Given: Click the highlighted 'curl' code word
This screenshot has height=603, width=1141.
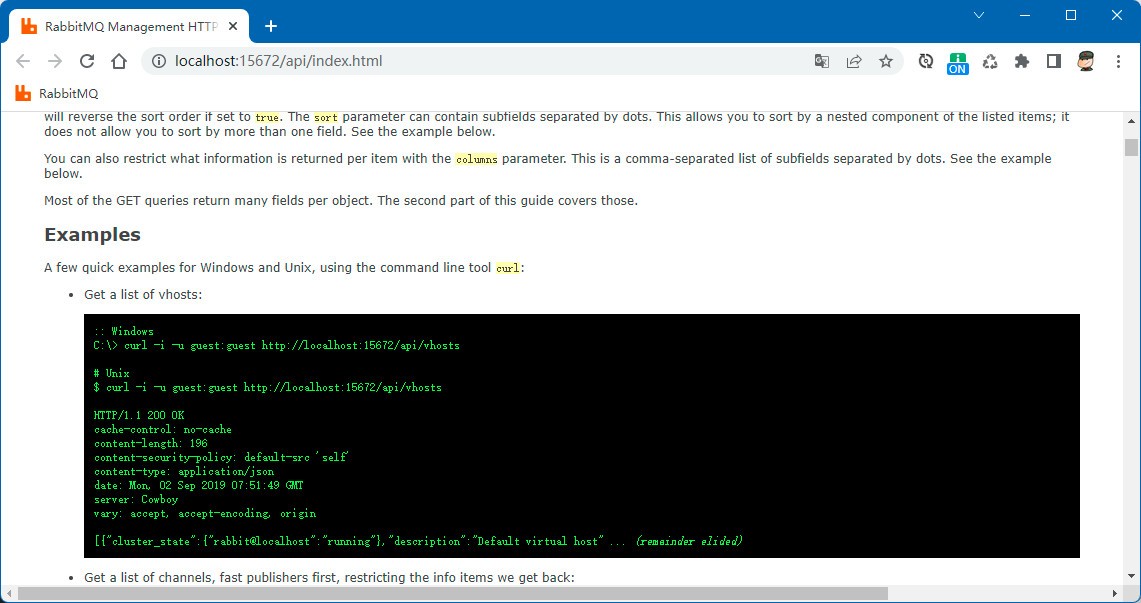Looking at the screenshot, I should [508, 268].
